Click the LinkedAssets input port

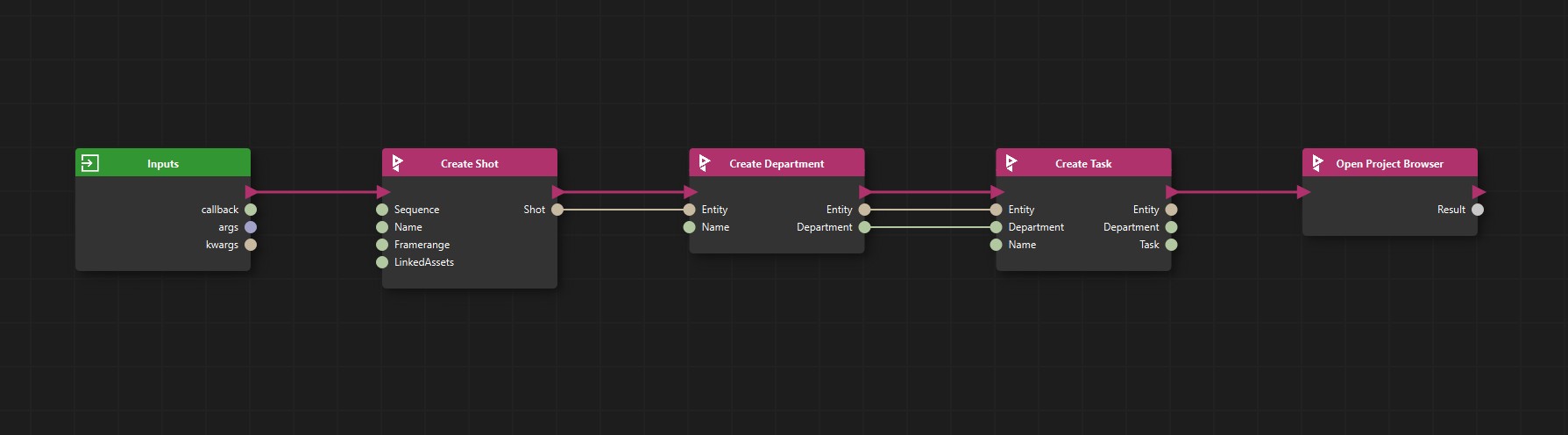[x=382, y=262]
